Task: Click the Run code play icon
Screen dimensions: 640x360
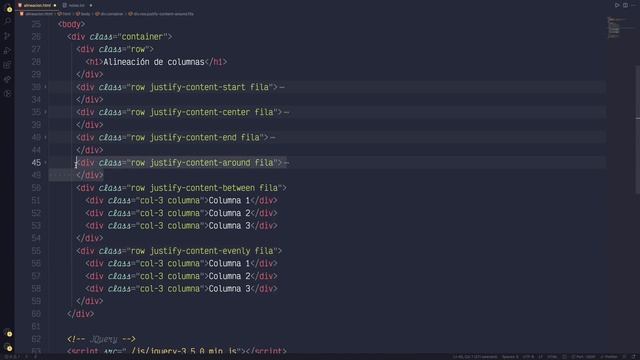Action: [x=617, y=5]
